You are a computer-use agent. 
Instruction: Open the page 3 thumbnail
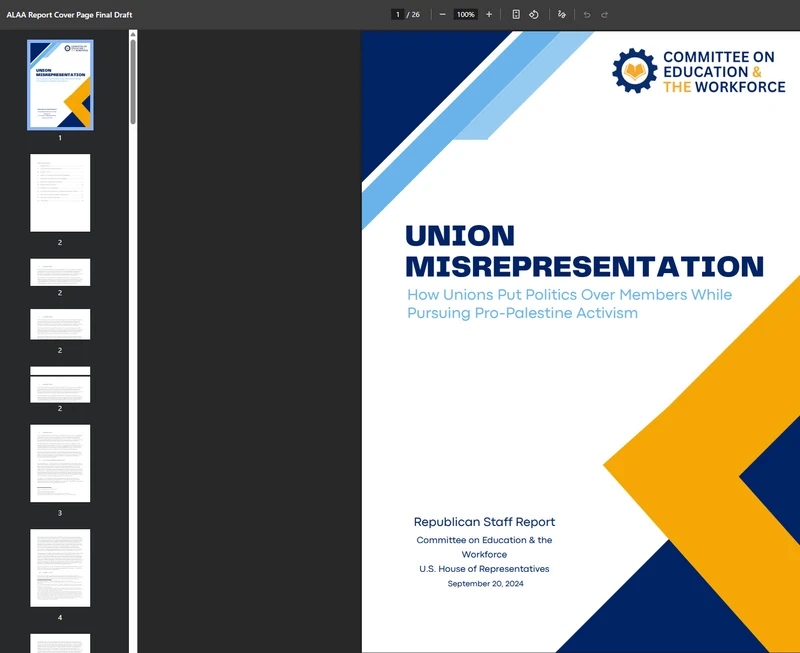tap(60, 463)
